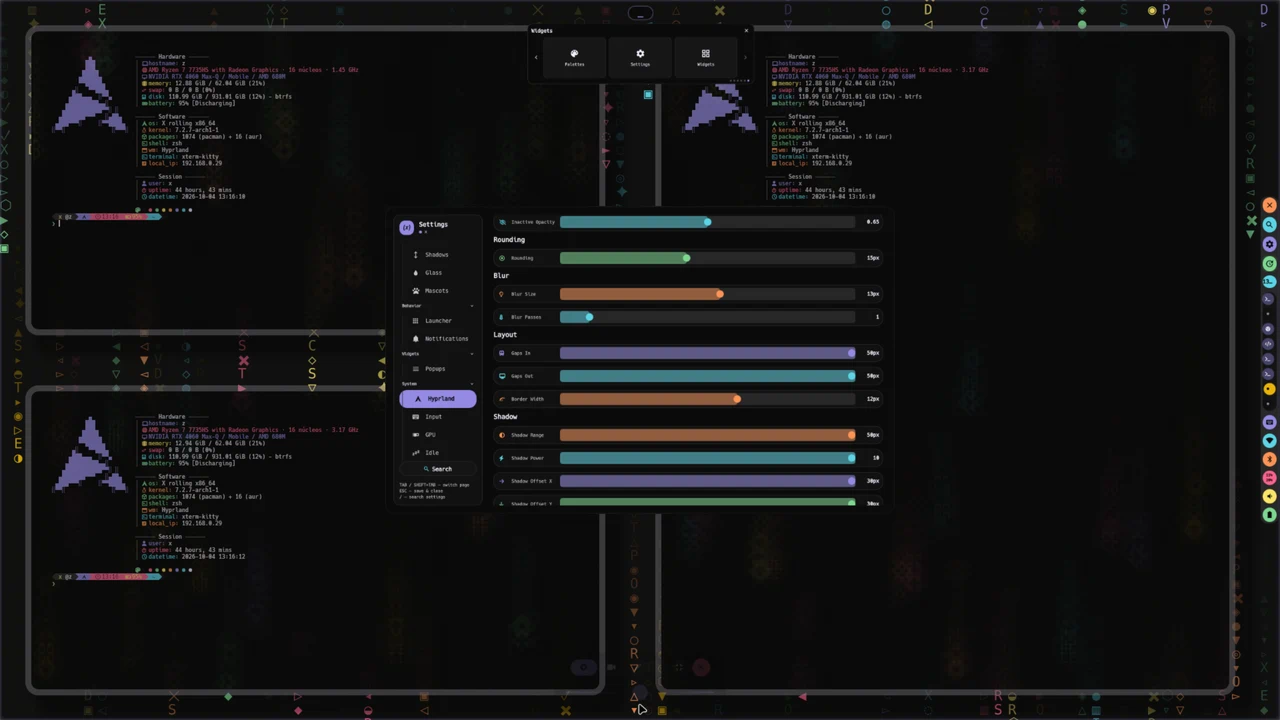Image resolution: width=1280 pixels, height=720 pixels.
Task: Open the Widgets grid tile
Action: pyautogui.click(x=706, y=57)
